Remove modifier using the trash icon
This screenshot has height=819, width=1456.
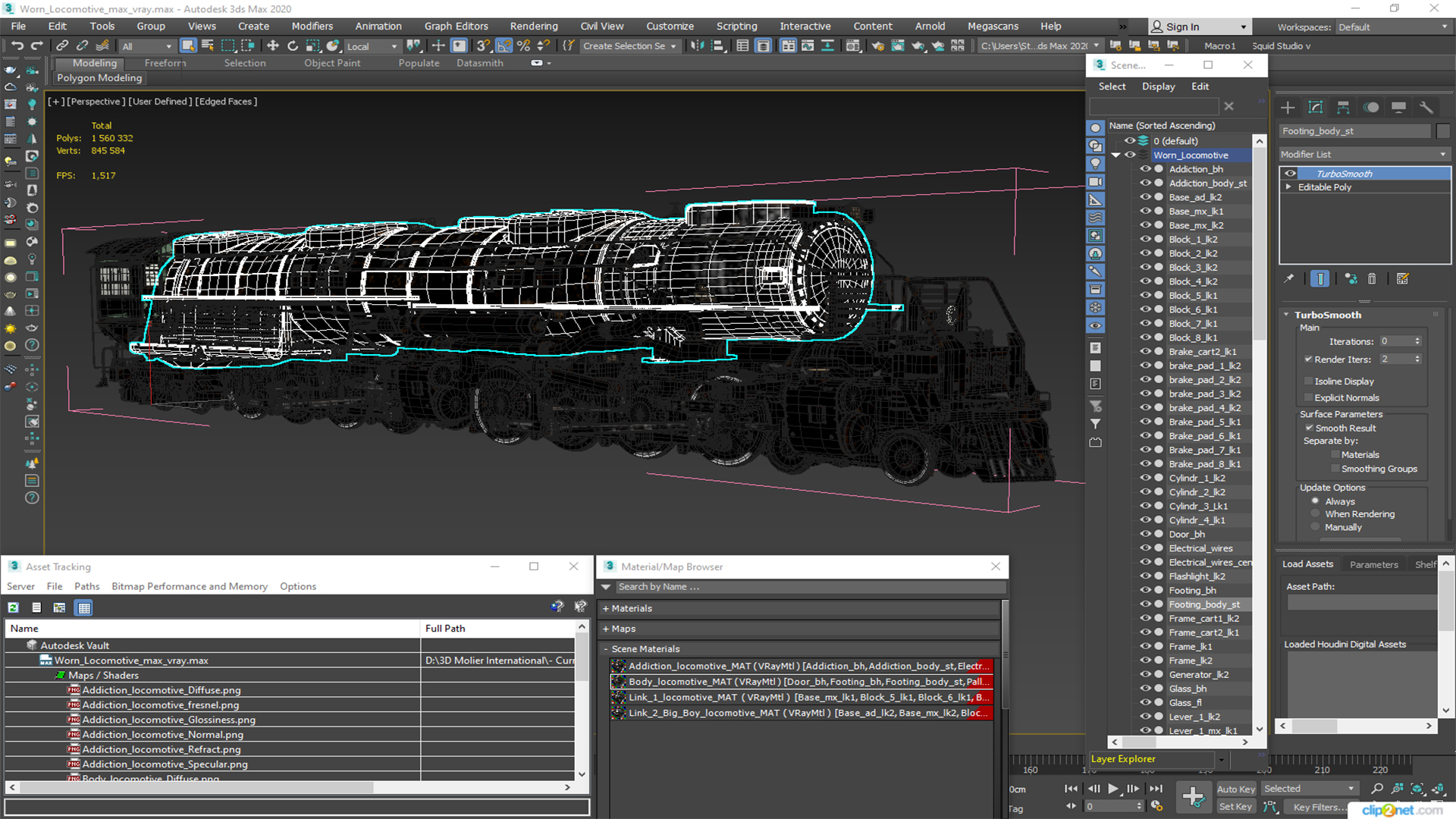(x=1372, y=278)
